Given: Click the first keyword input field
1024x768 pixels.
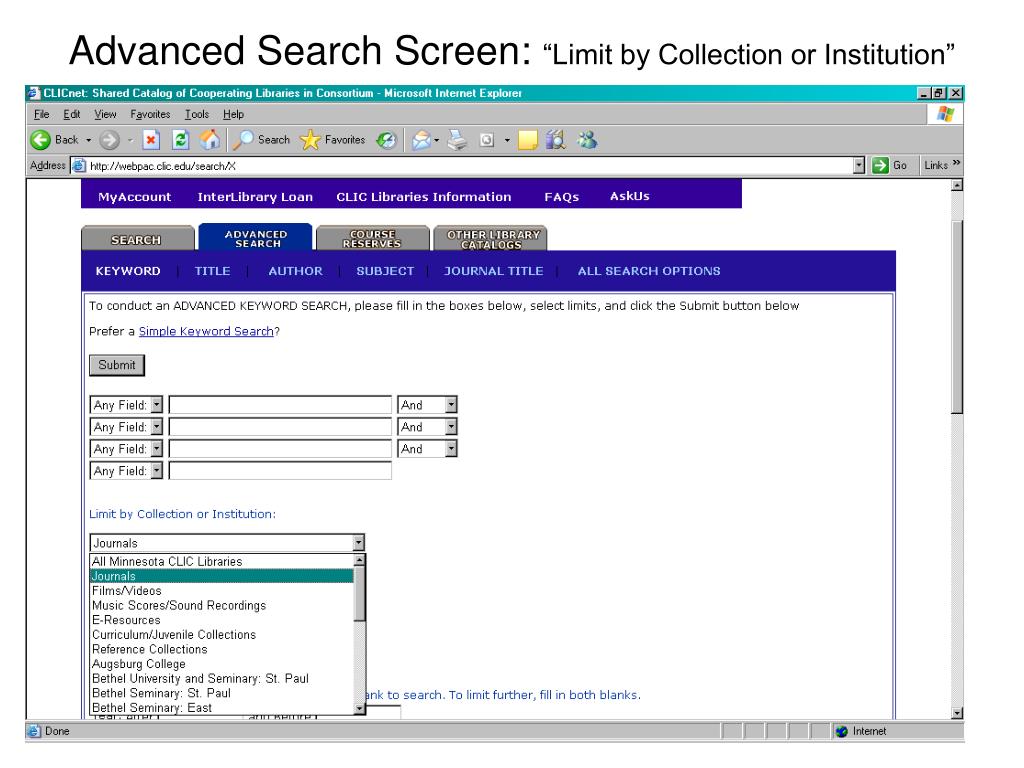Looking at the screenshot, I should [280, 405].
